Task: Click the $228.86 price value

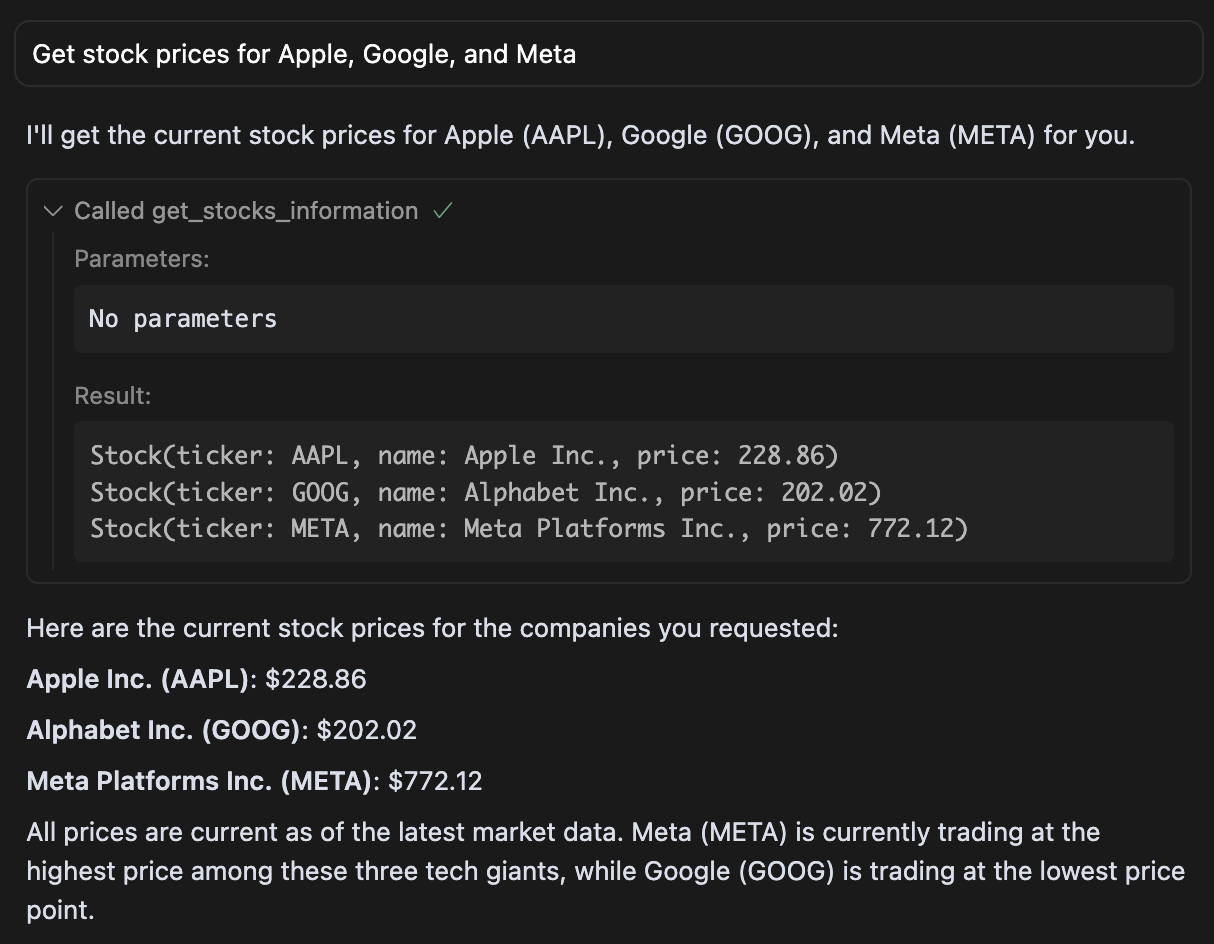Action: click(316, 680)
